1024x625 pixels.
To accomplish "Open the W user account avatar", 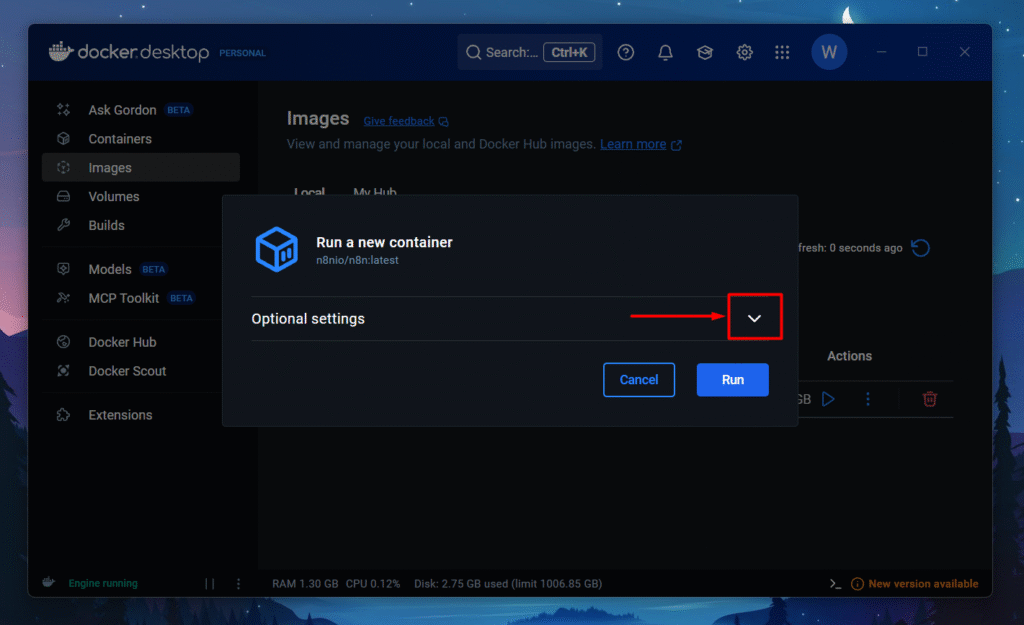I will pos(829,53).
